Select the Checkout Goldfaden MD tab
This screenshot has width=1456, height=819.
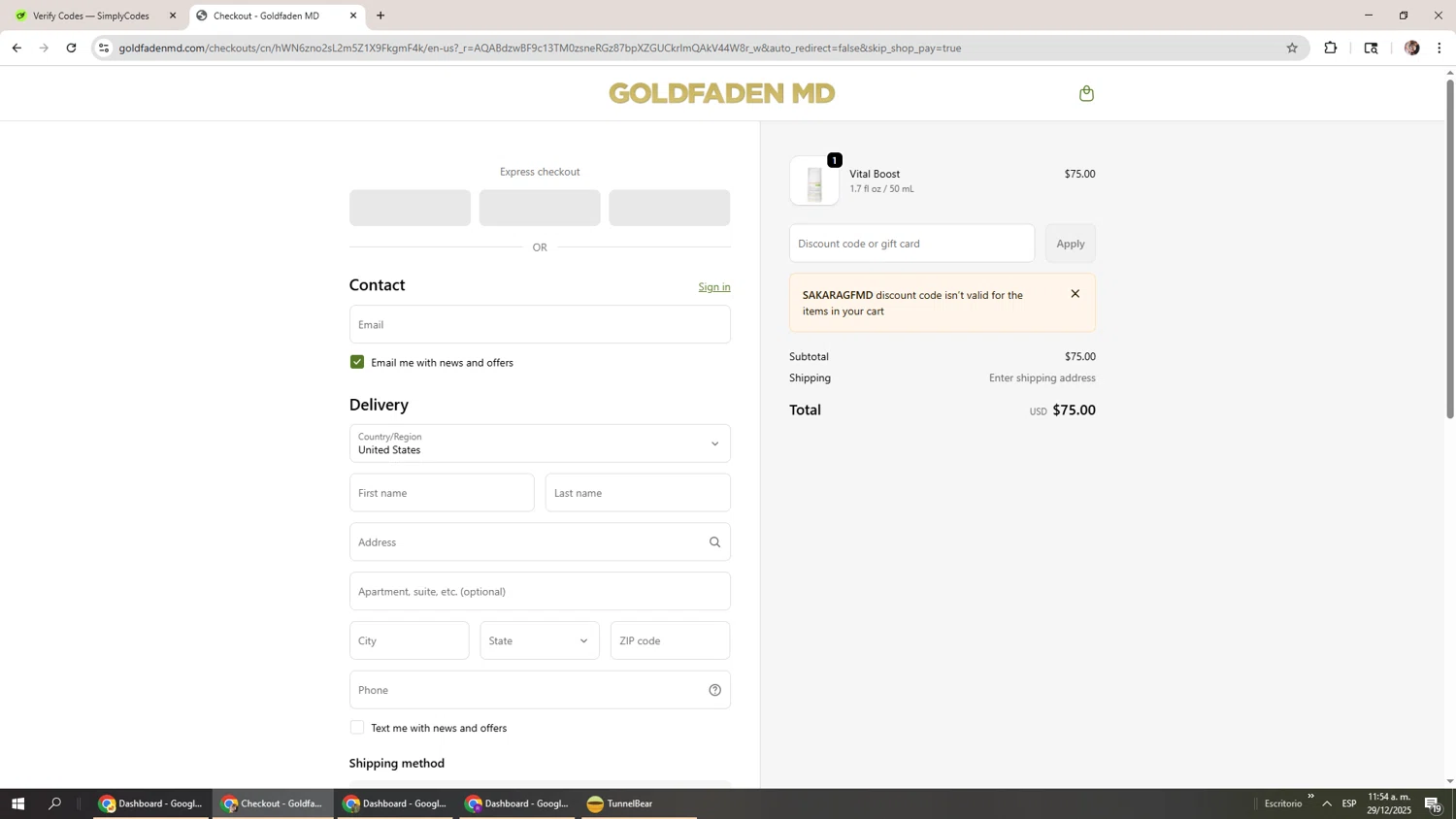click(278, 16)
